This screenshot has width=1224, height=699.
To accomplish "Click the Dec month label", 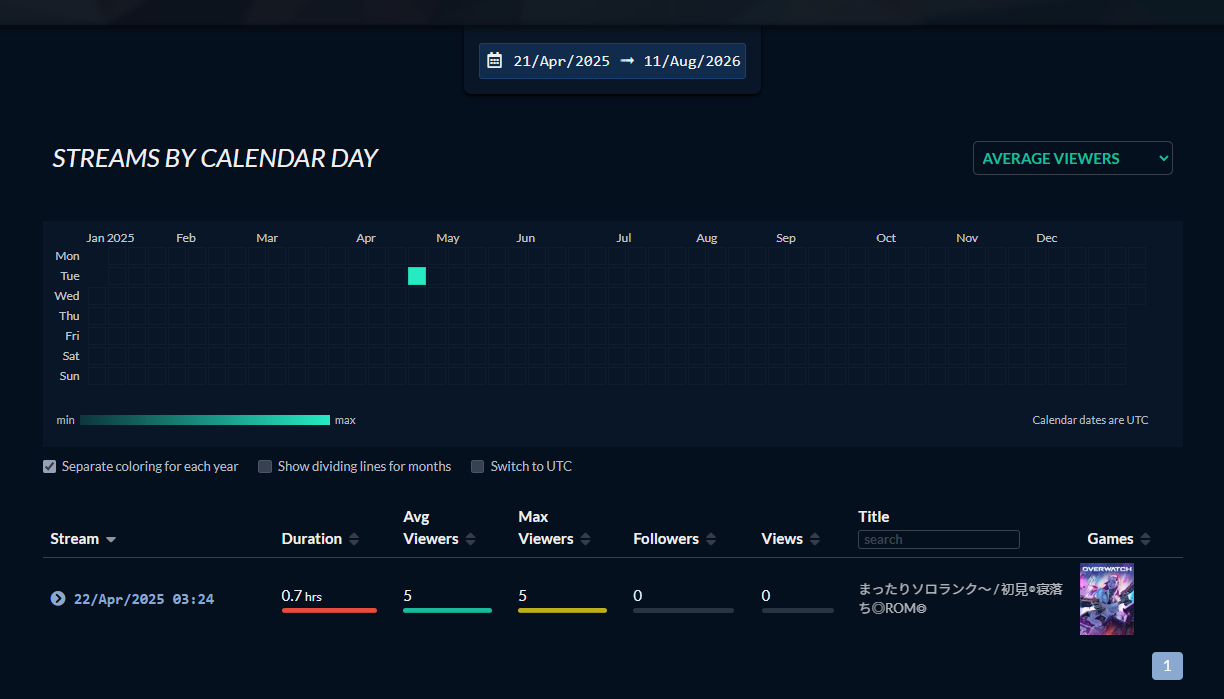I will pyautogui.click(x=1047, y=238).
